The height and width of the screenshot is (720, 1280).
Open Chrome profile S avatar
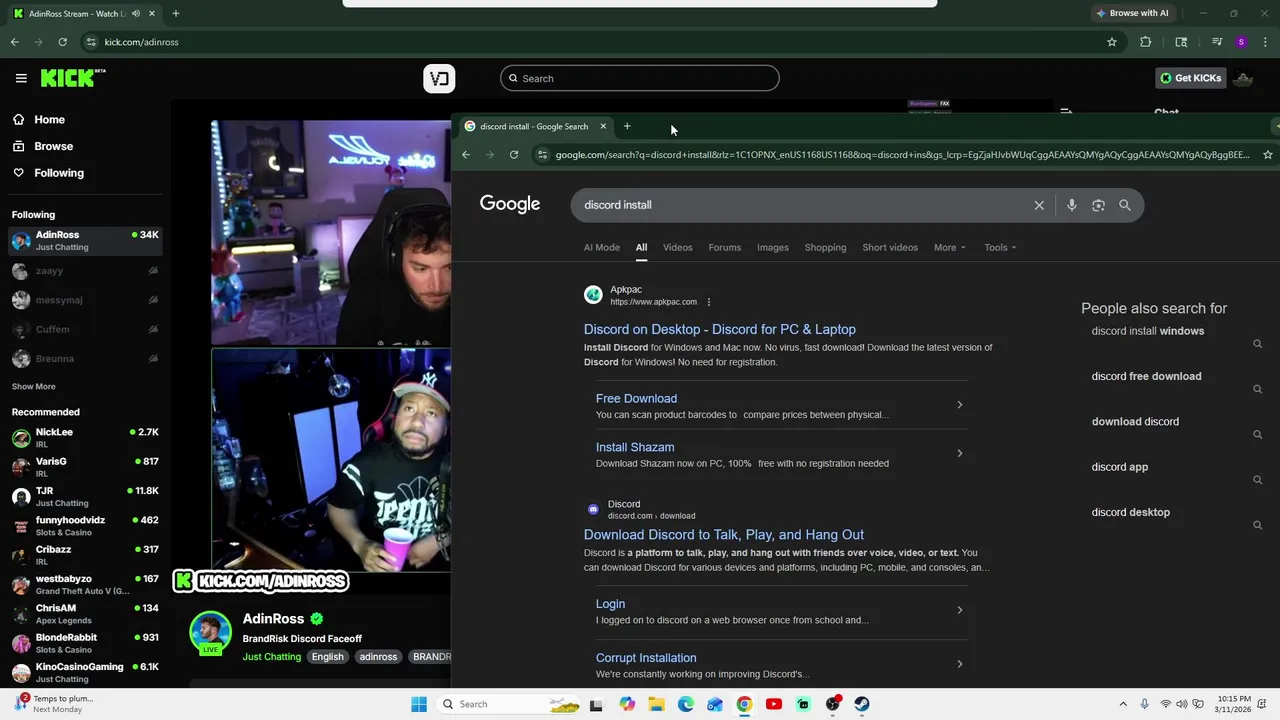pos(1241,42)
